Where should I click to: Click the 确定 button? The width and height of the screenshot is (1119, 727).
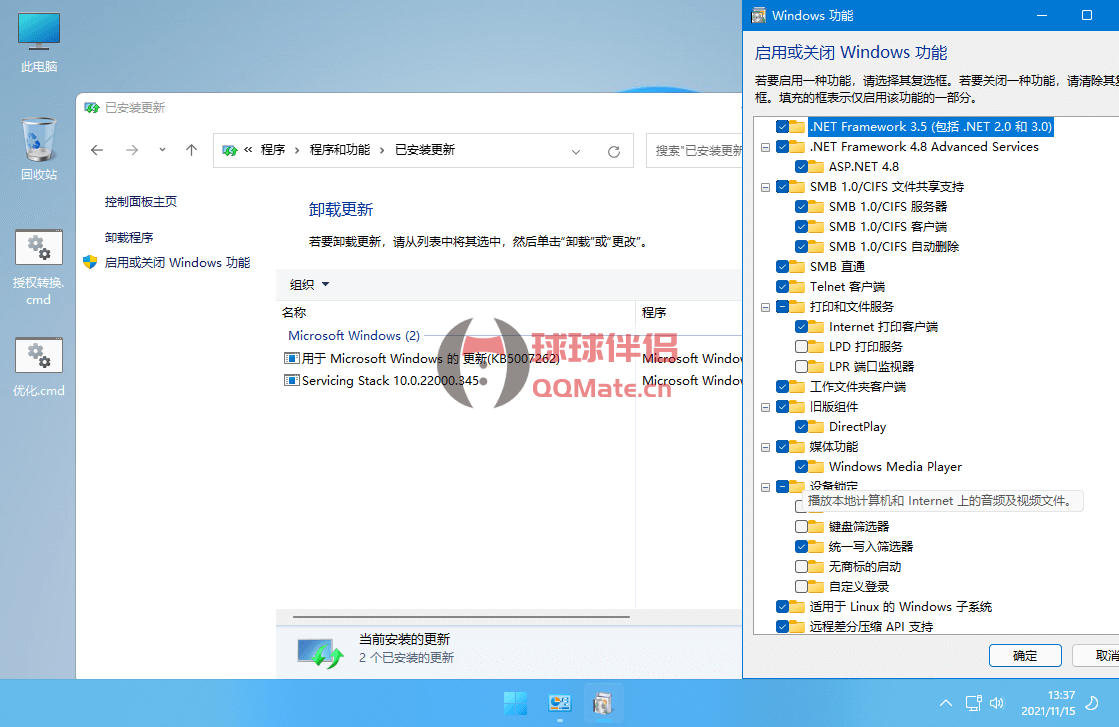coord(1025,656)
